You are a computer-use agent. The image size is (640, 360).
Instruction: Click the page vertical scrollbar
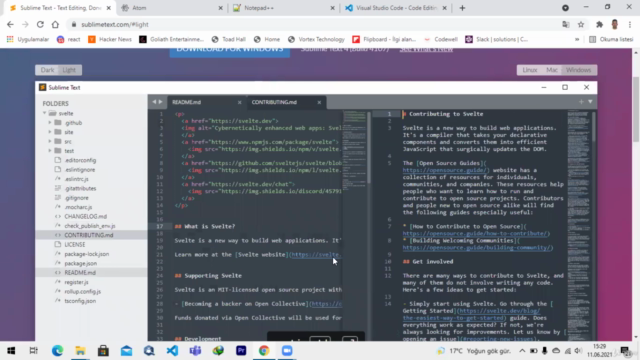coord(636,110)
